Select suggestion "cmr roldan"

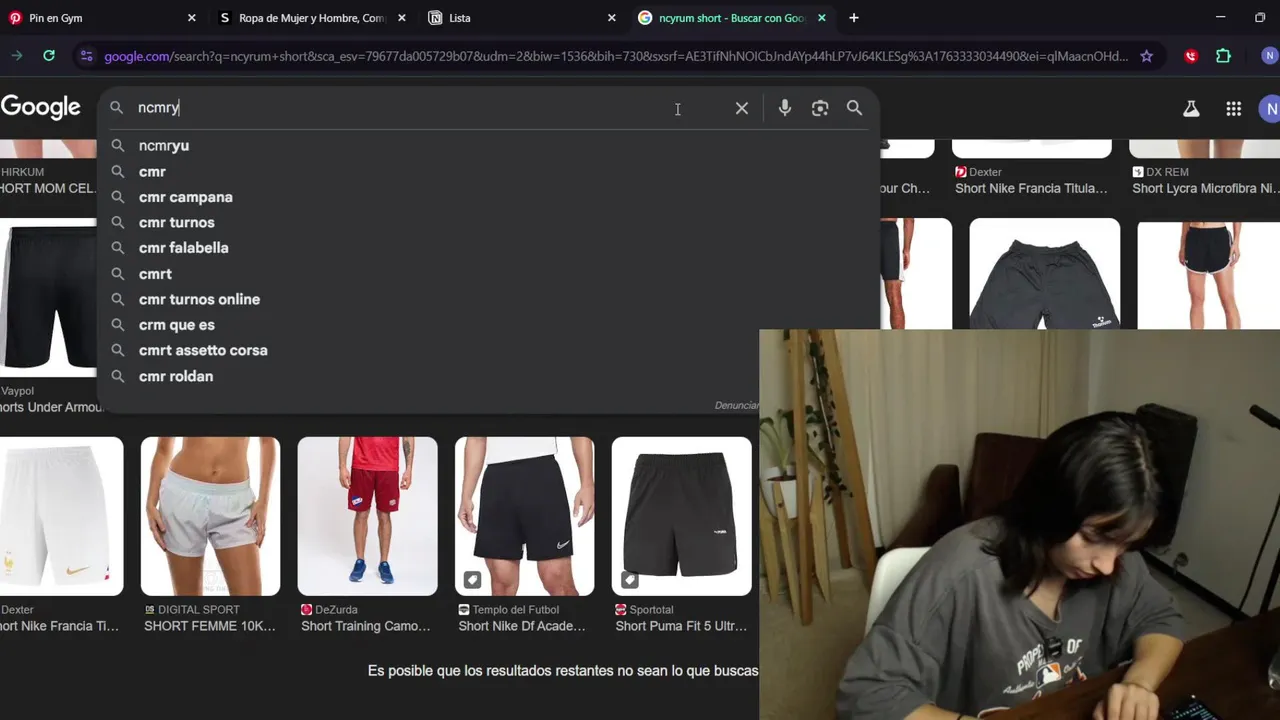[x=176, y=376]
